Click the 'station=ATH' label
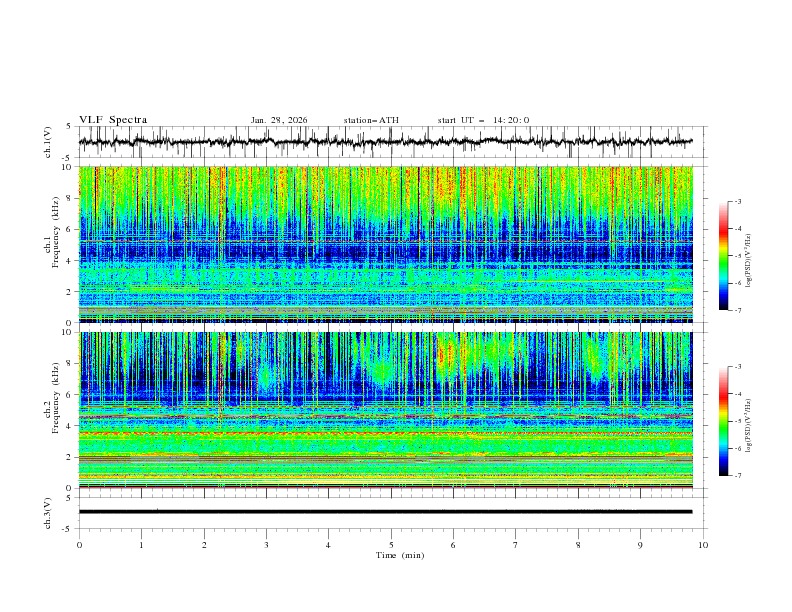This screenshot has height=612, width=792. tap(371, 120)
